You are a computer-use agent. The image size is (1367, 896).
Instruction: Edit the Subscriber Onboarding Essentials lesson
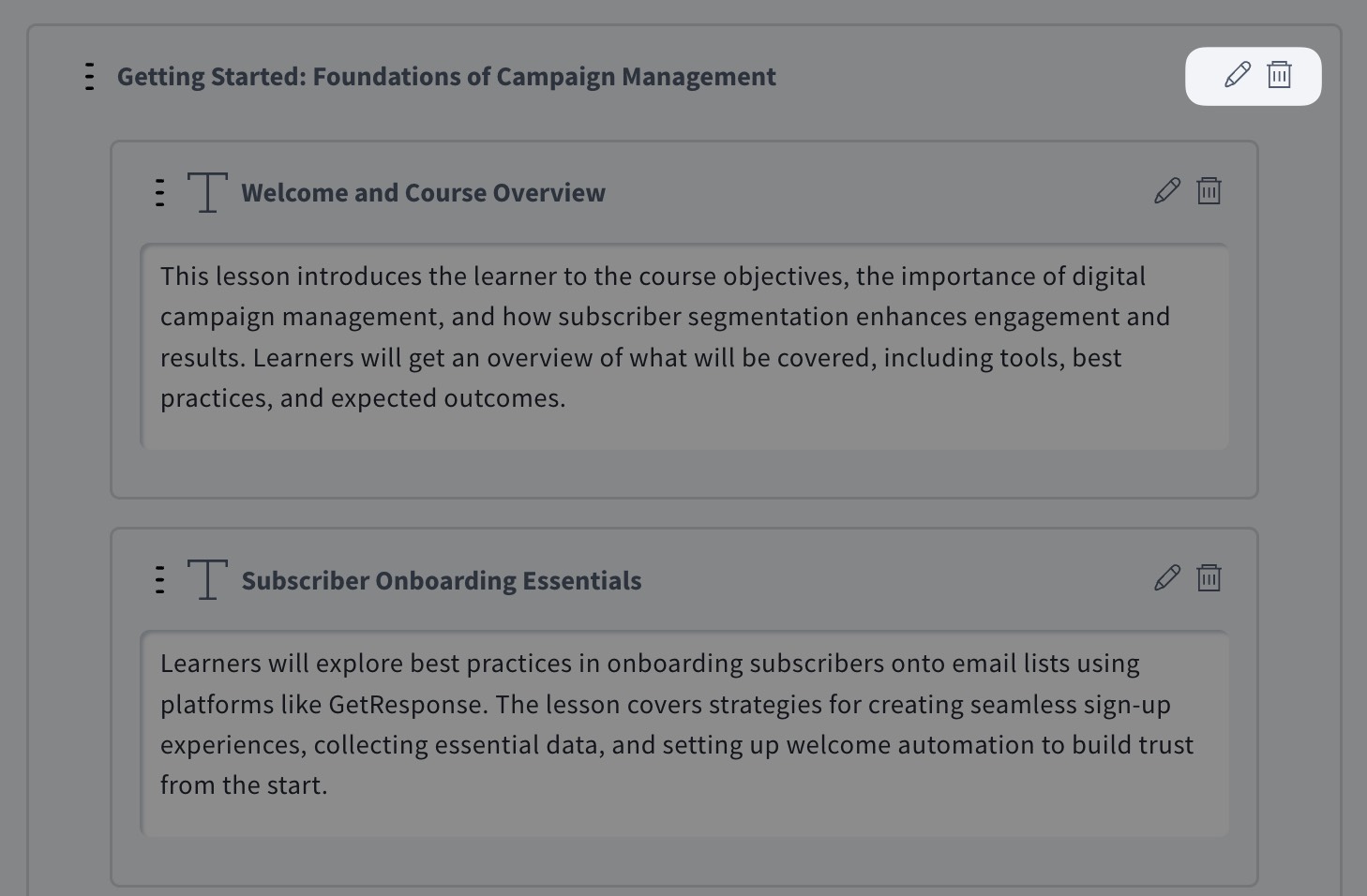[1167, 578]
